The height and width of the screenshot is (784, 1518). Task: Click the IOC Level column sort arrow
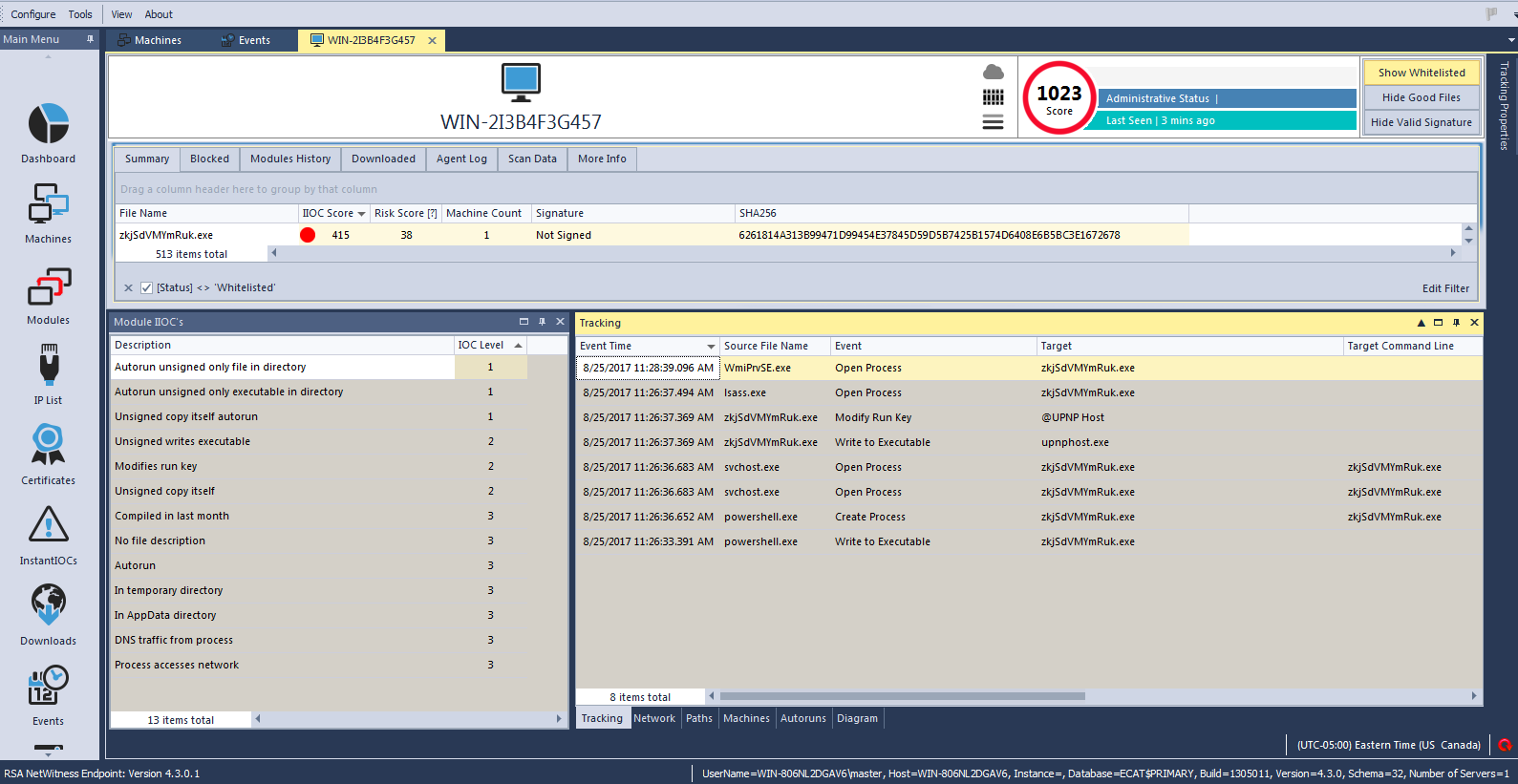tap(518, 346)
